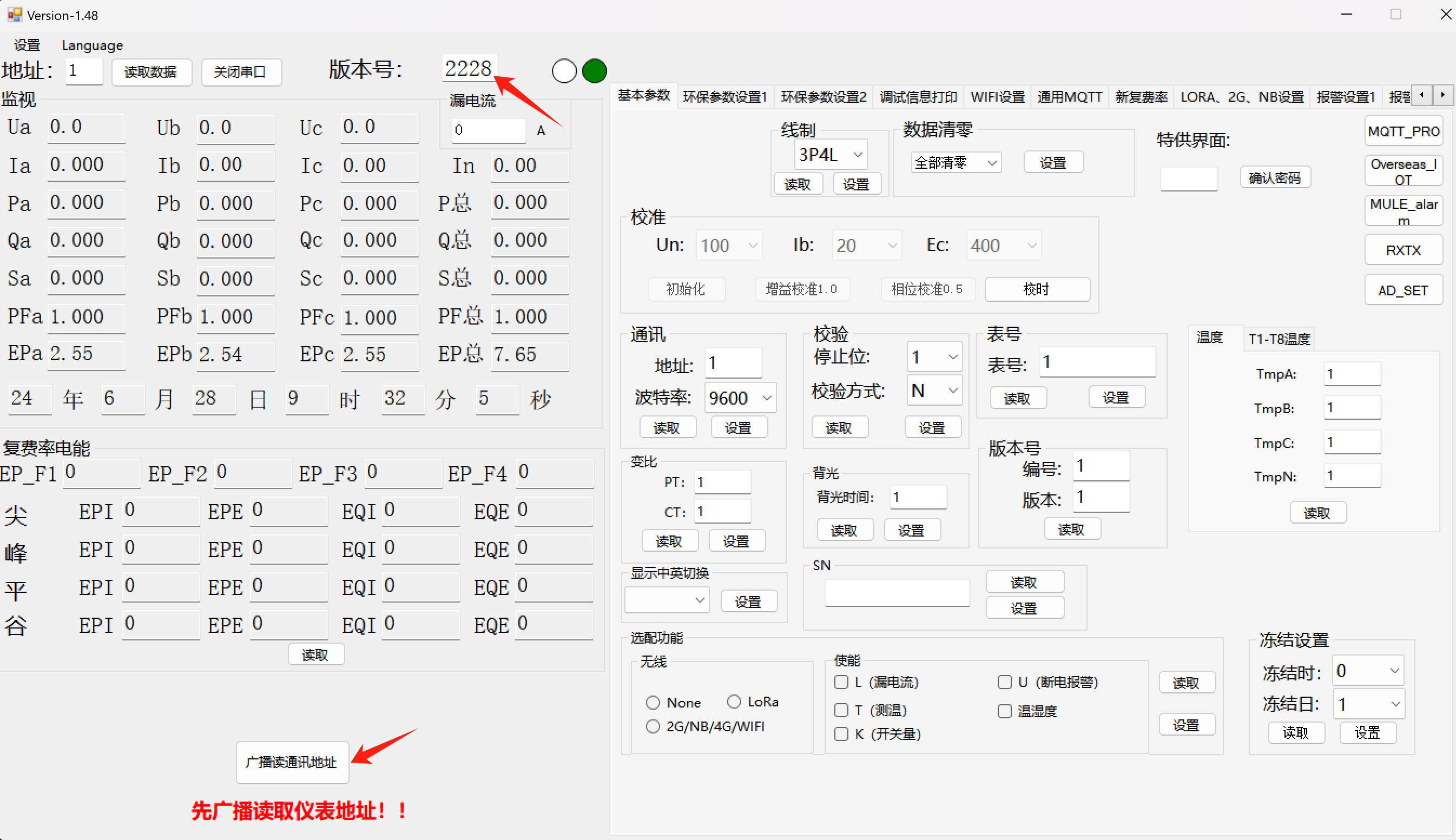Switch to the WIFI设置 tab

tap(997, 96)
